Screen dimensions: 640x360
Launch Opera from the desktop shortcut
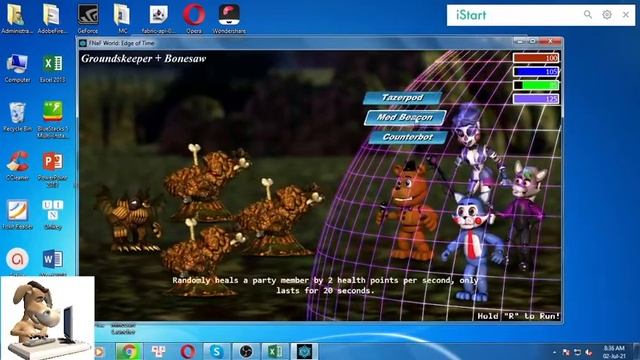[x=194, y=18]
